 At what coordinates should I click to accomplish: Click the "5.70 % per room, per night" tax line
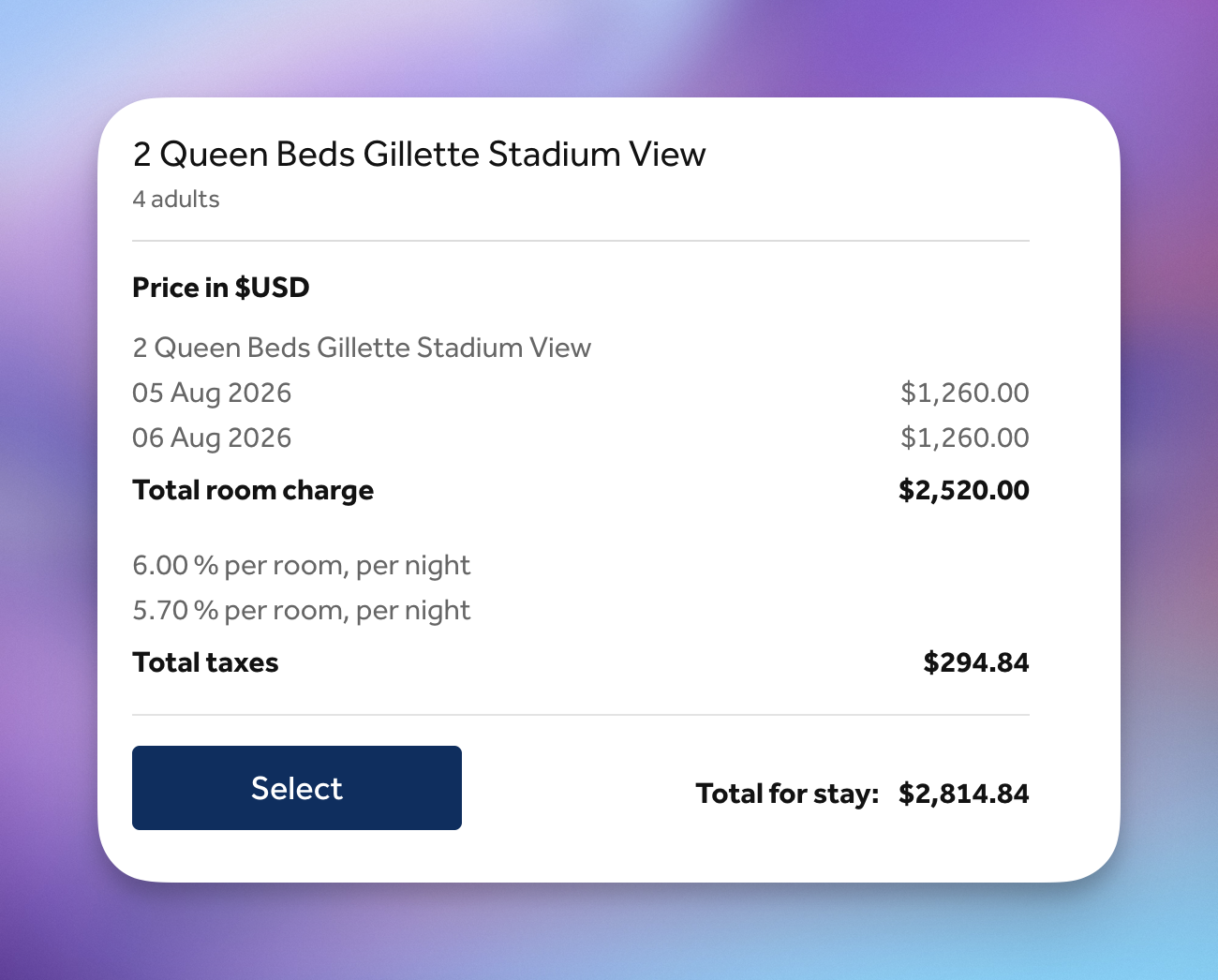pyautogui.click(x=301, y=611)
